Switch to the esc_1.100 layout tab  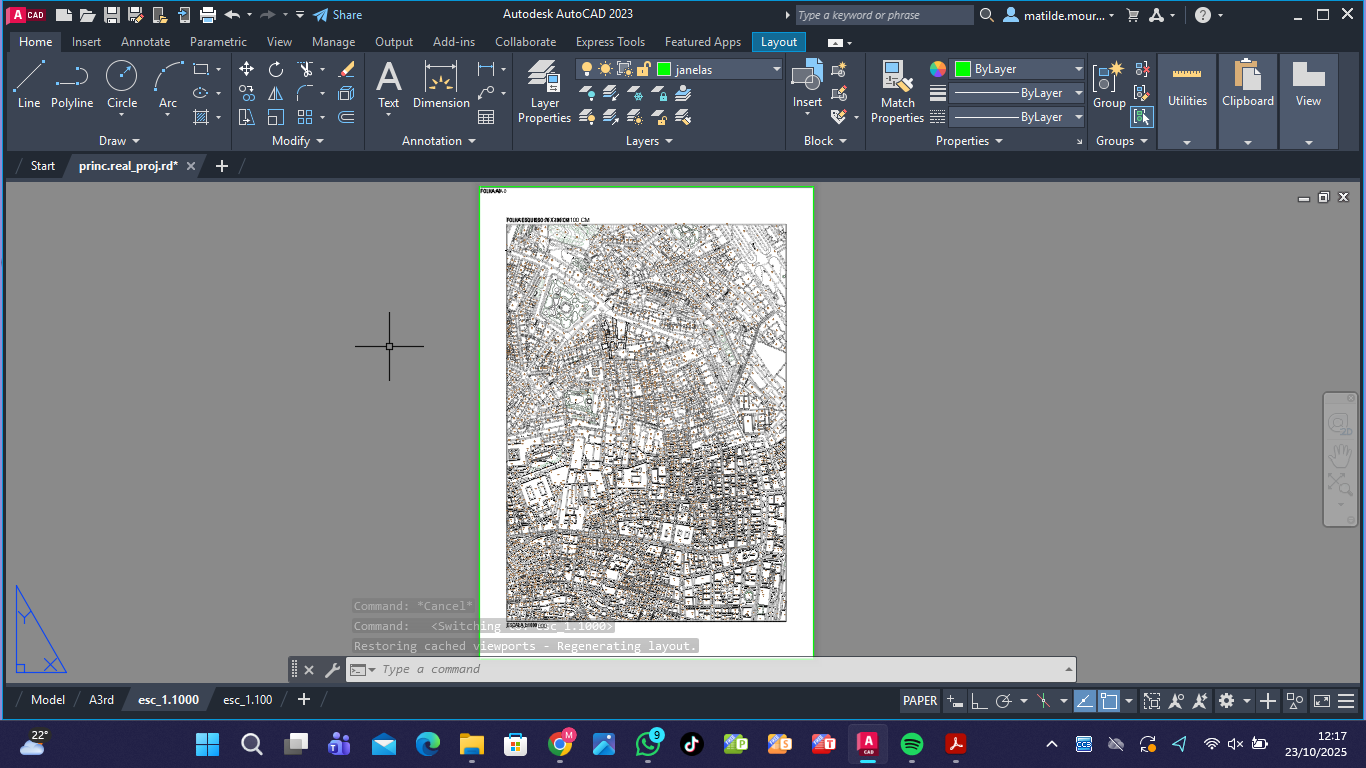click(x=247, y=700)
